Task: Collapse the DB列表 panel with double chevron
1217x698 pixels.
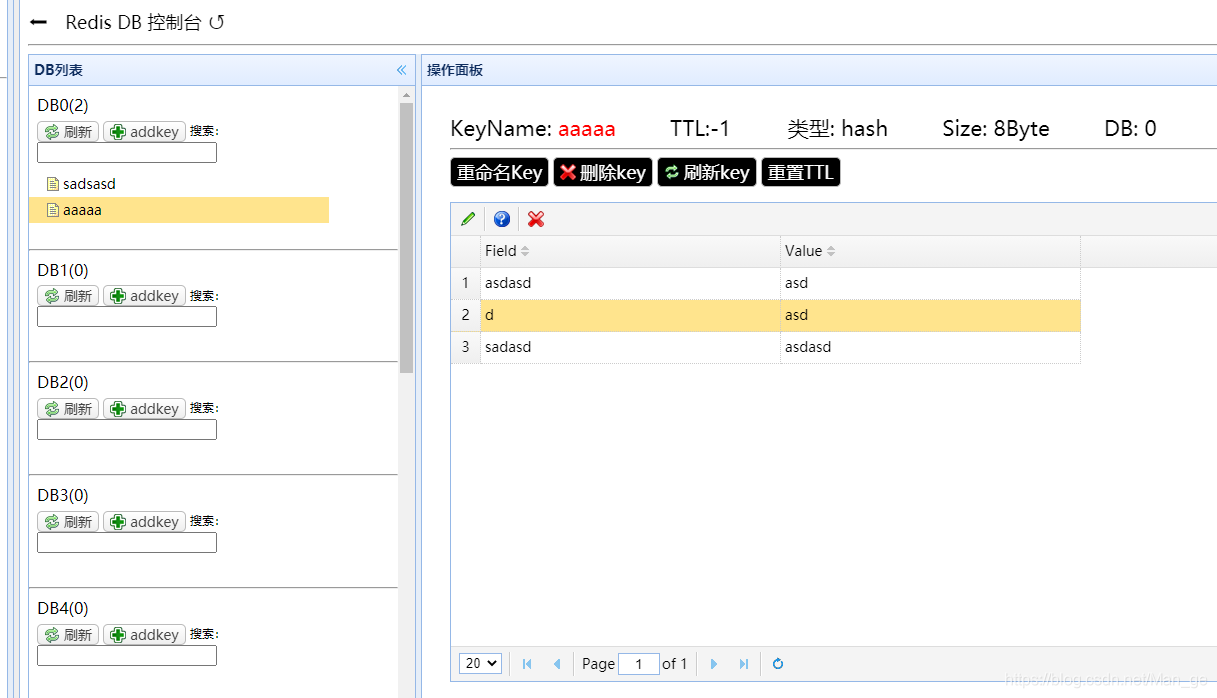Action: pos(401,70)
